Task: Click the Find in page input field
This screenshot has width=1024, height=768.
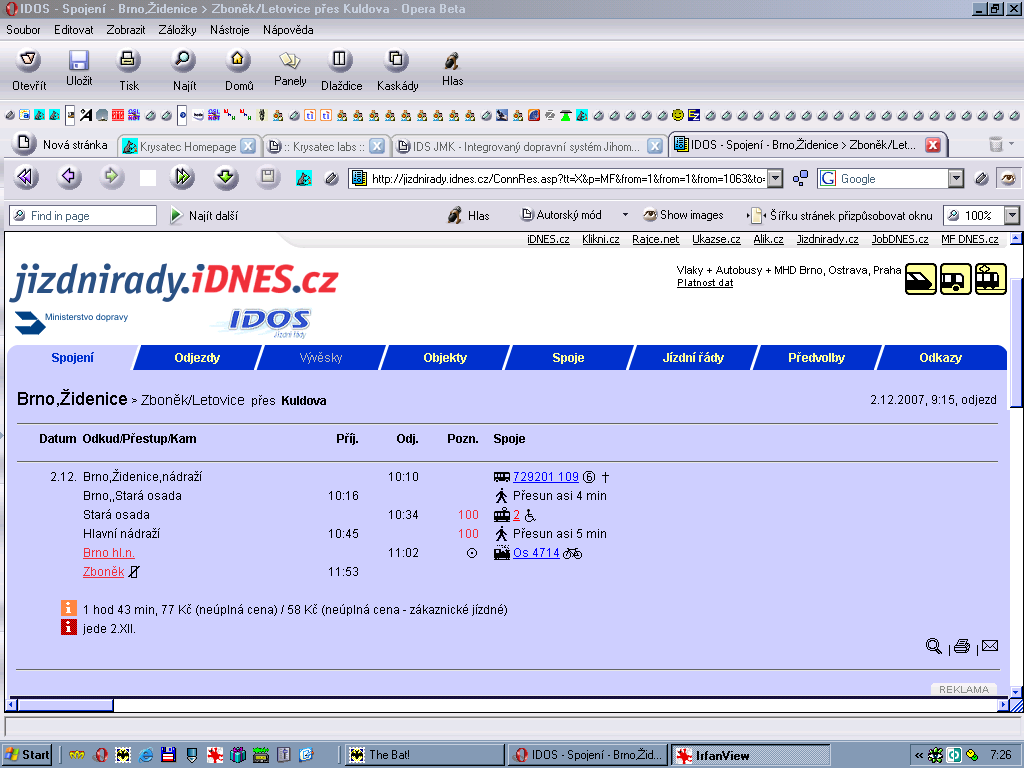Action: tap(83, 216)
